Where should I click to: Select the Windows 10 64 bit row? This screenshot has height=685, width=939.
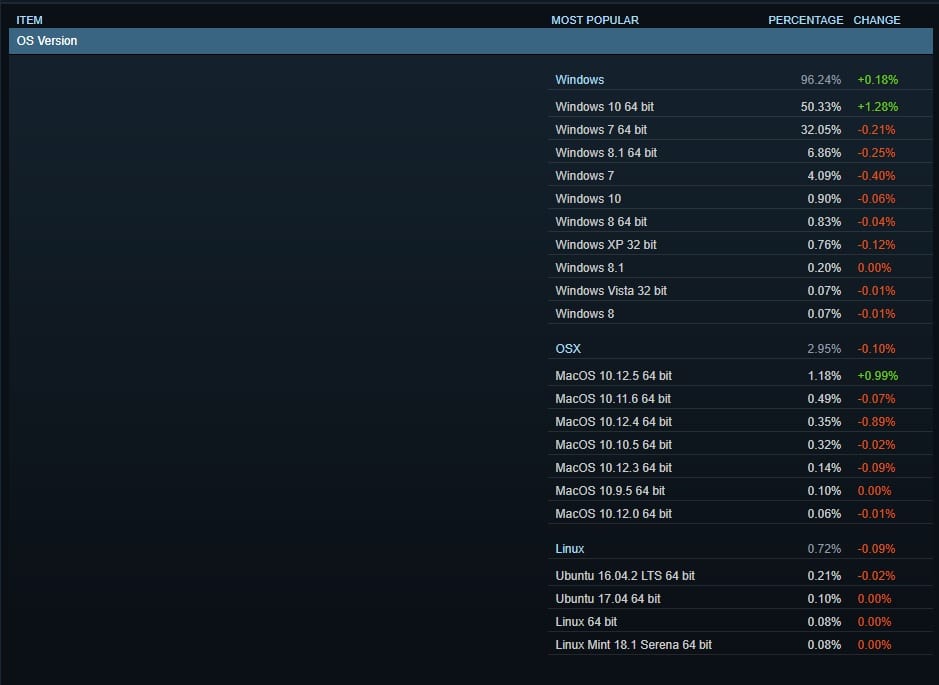[604, 107]
